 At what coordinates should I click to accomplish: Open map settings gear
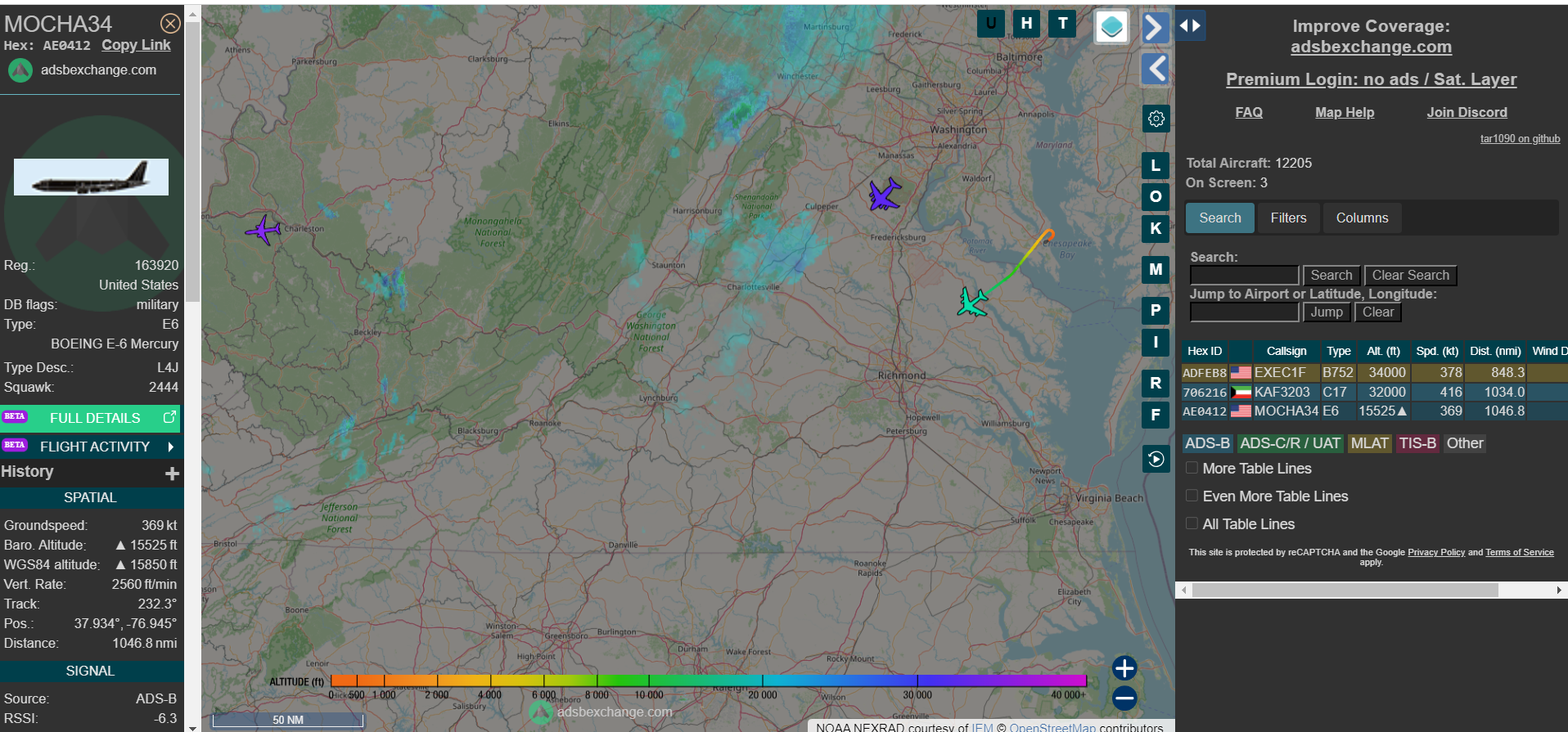tap(1156, 119)
